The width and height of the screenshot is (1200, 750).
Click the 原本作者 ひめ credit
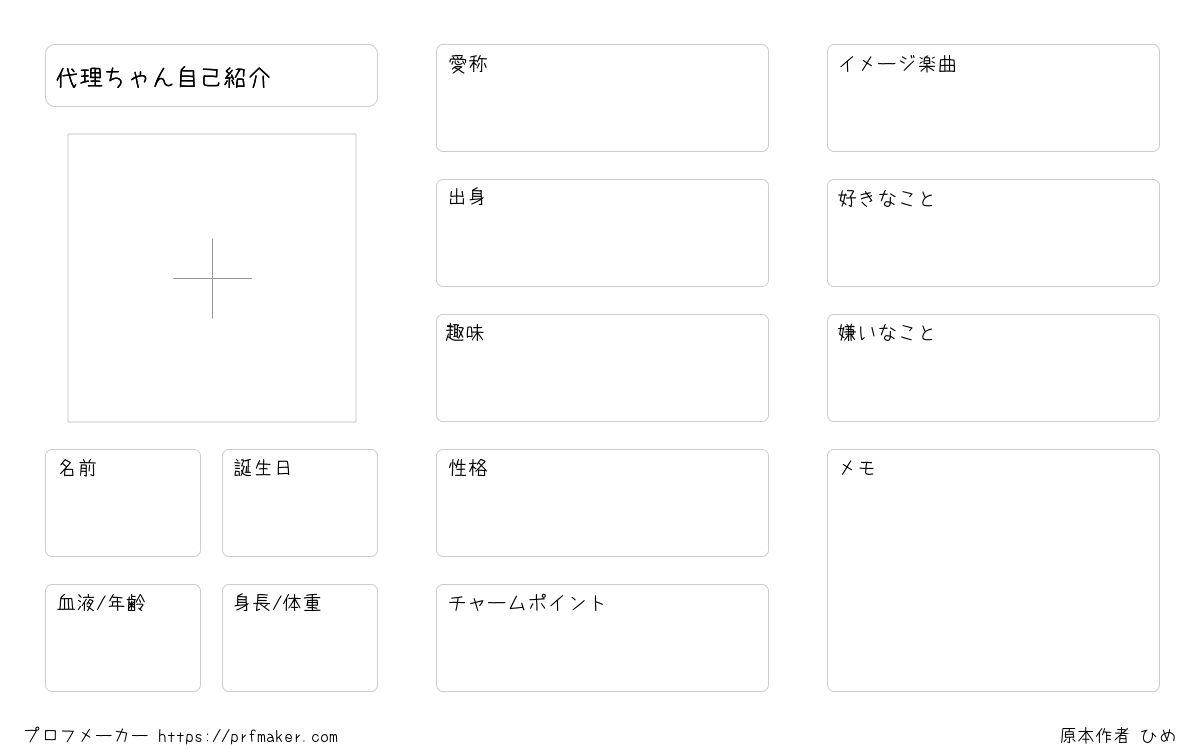(x=1118, y=736)
